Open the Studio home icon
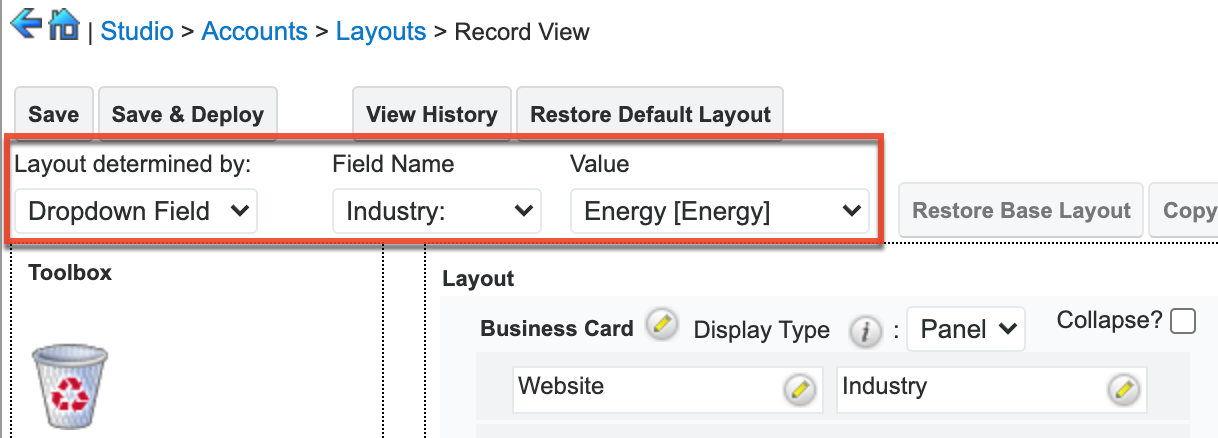This screenshot has height=438, width=1218. click(x=63, y=23)
